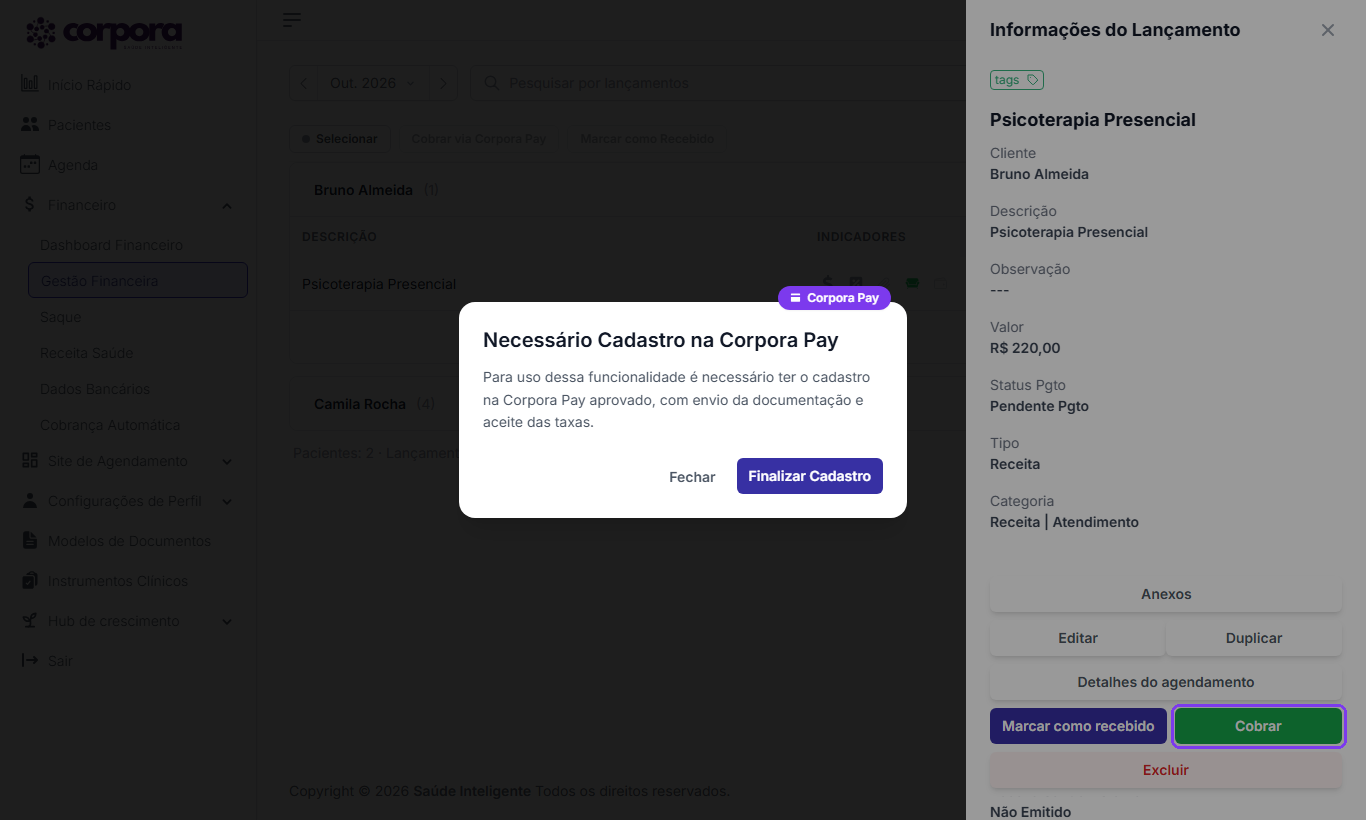Open the Gestão Financeira menu item
Screen dimensions: 1366x820
tap(138, 281)
